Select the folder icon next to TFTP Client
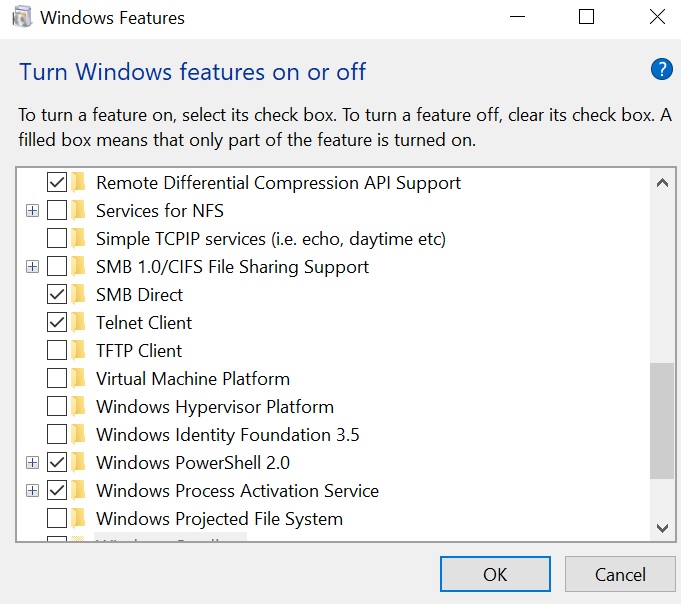Image resolution: width=681 pixels, height=604 pixels. [x=79, y=351]
